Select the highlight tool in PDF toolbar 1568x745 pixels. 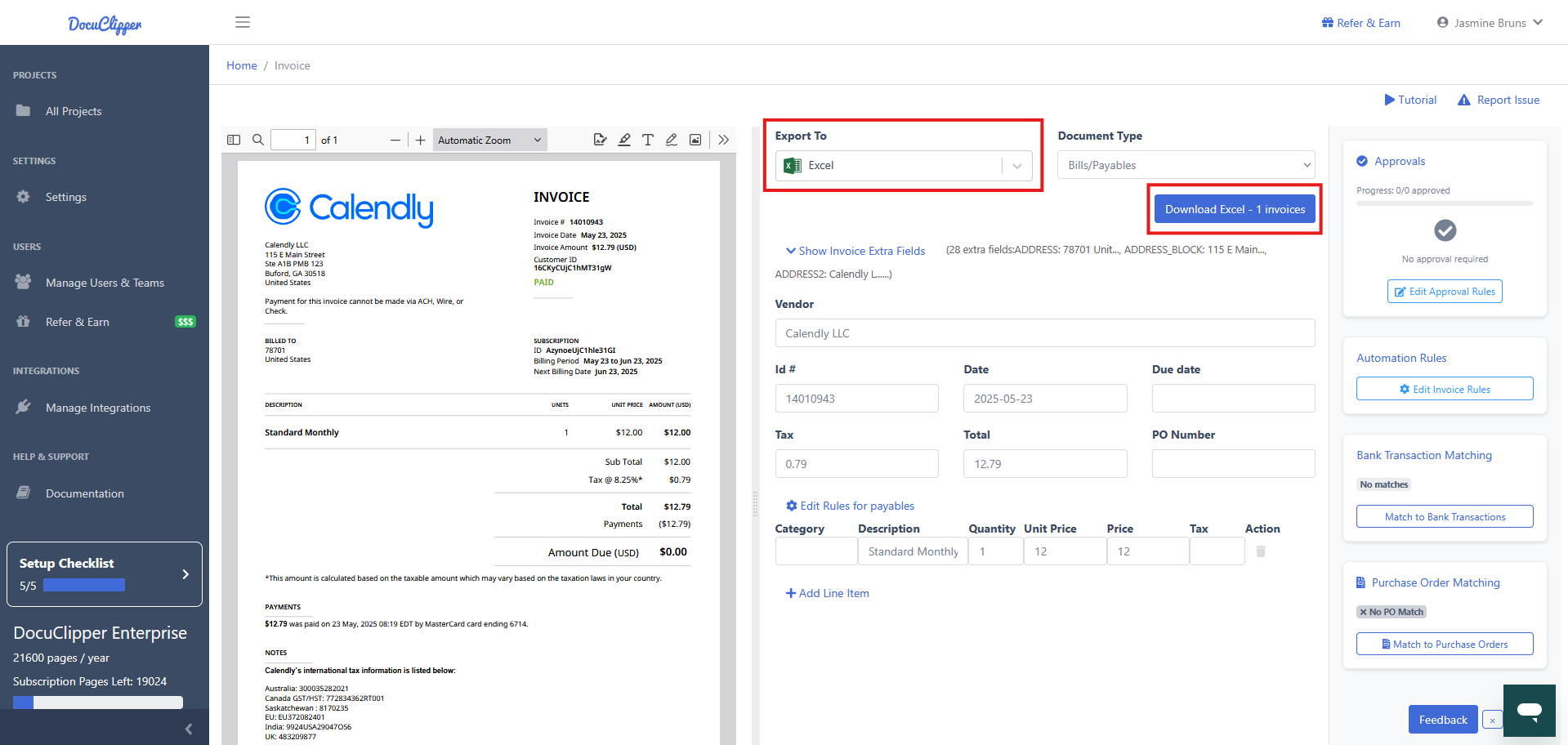[624, 140]
